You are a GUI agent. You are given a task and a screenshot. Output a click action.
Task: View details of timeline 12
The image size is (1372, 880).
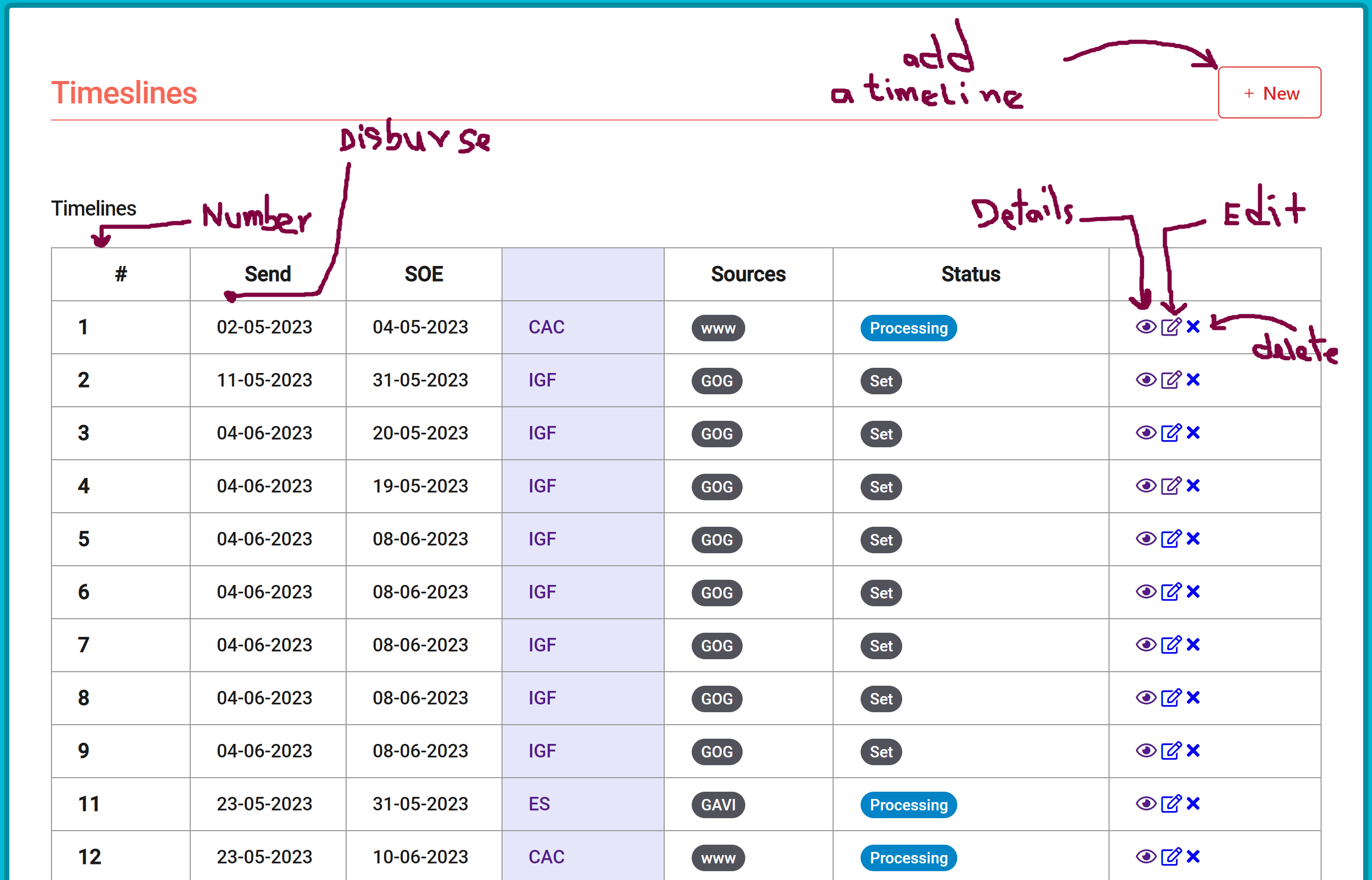[x=1145, y=857]
